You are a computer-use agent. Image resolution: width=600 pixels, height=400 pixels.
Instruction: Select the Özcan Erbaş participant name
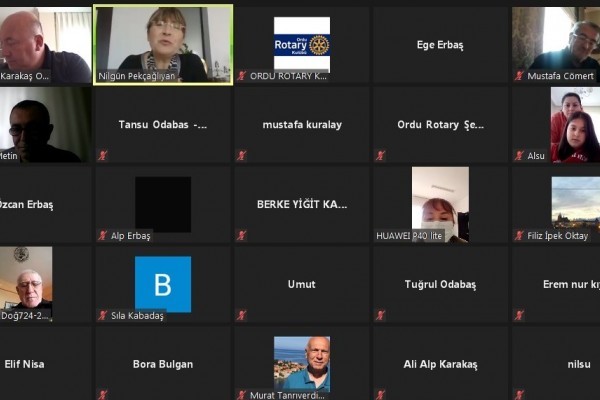pos(26,204)
